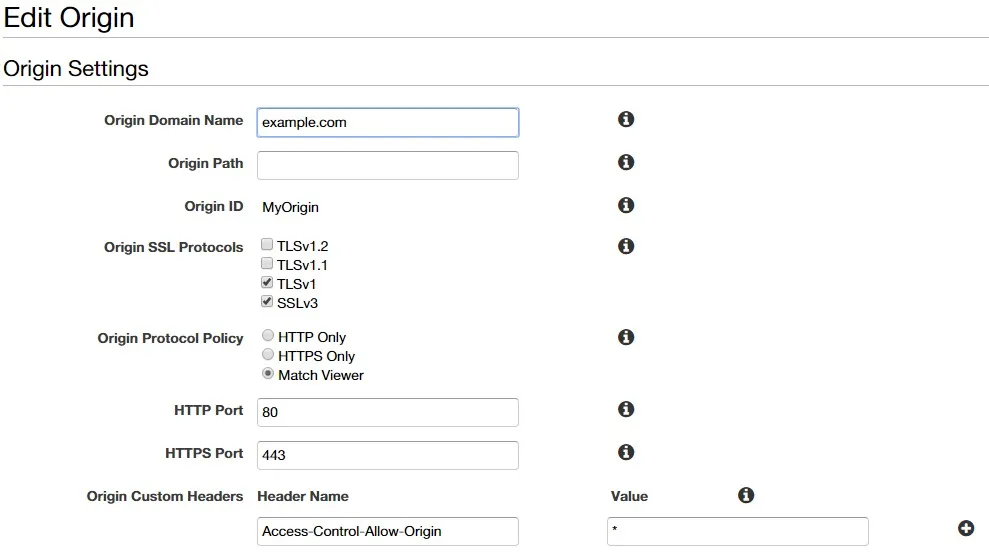Click info icon next to Origin Path
Viewport: 989px width, 552px height.
[626, 162]
